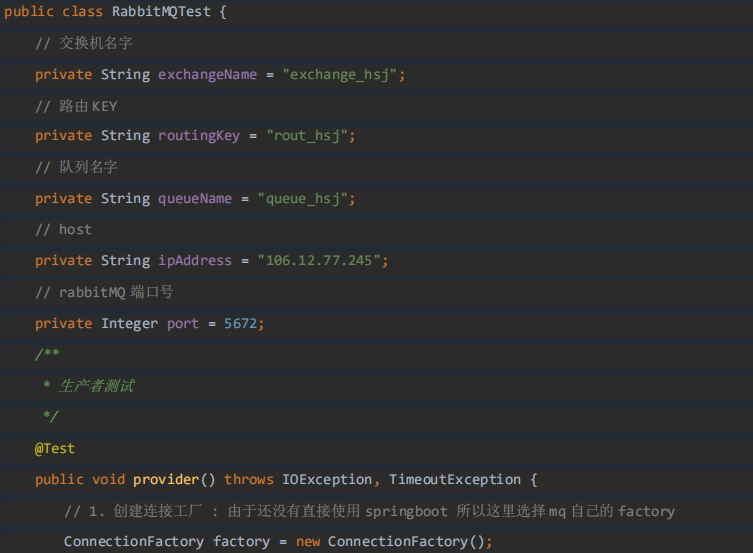The width and height of the screenshot is (753, 553).
Task: Click the 路由 KEY comment
Action: click(x=76, y=106)
